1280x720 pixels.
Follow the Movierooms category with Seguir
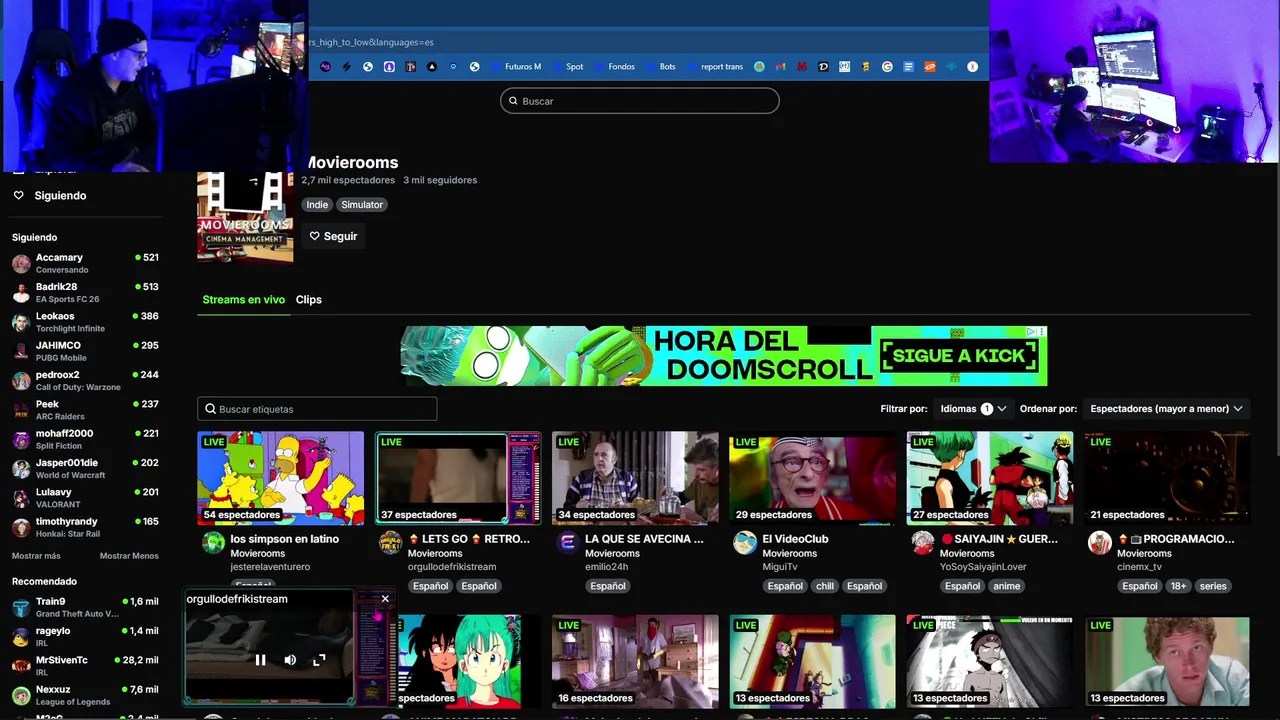pos(333,236)
